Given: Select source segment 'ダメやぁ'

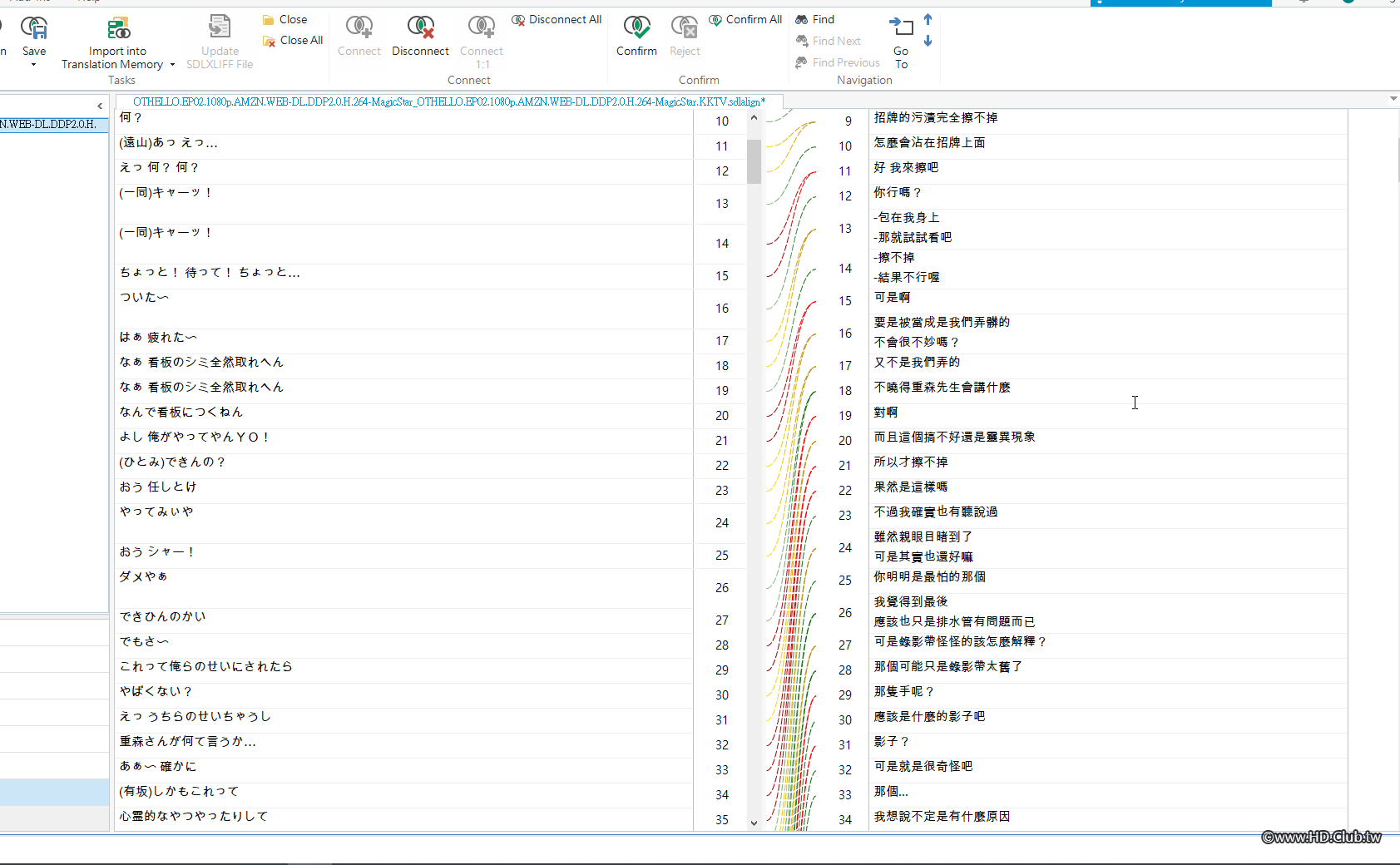Looking at the screenshot, I should pyautogui.click(x=404, y=588).
